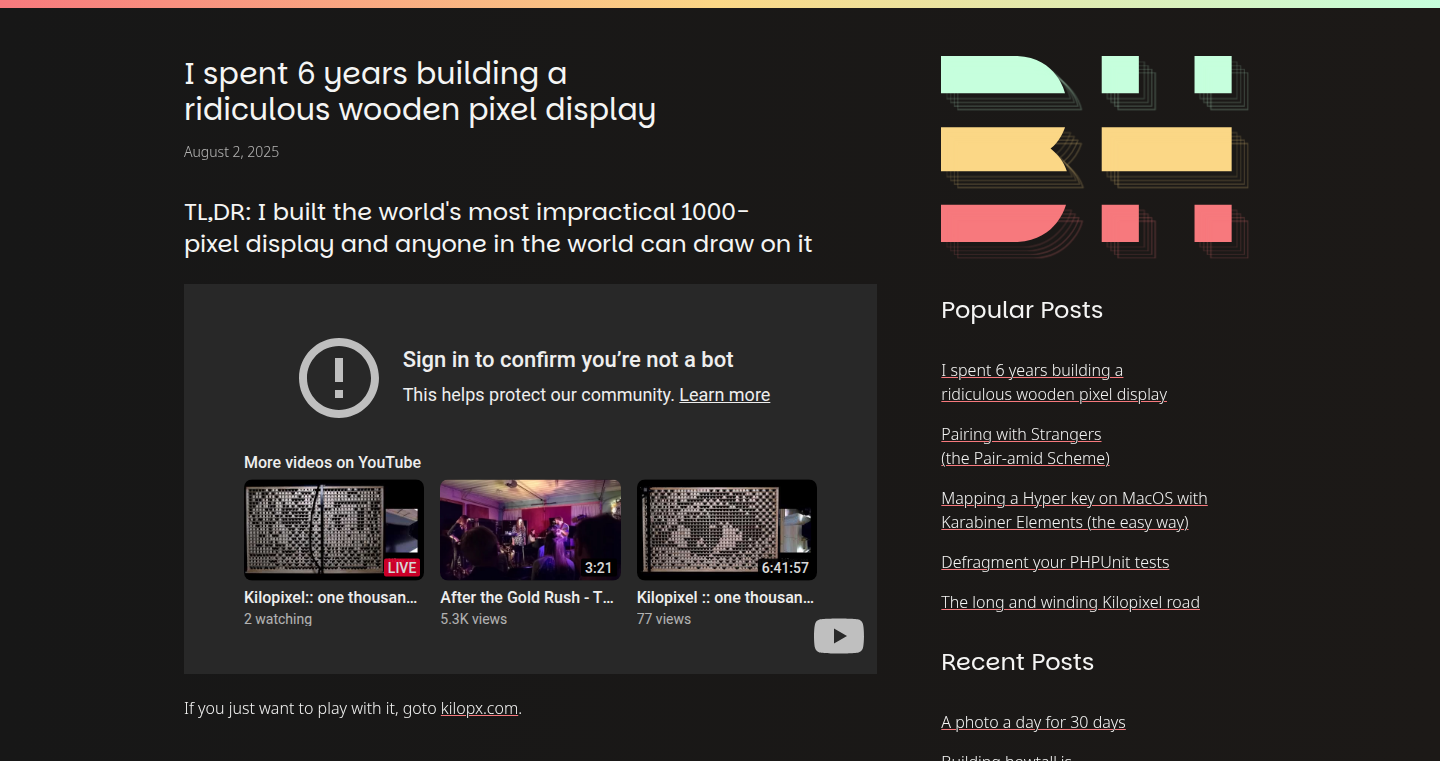
Task: Click the 'TL,DR' summary heading
Action: coord(498,228)
